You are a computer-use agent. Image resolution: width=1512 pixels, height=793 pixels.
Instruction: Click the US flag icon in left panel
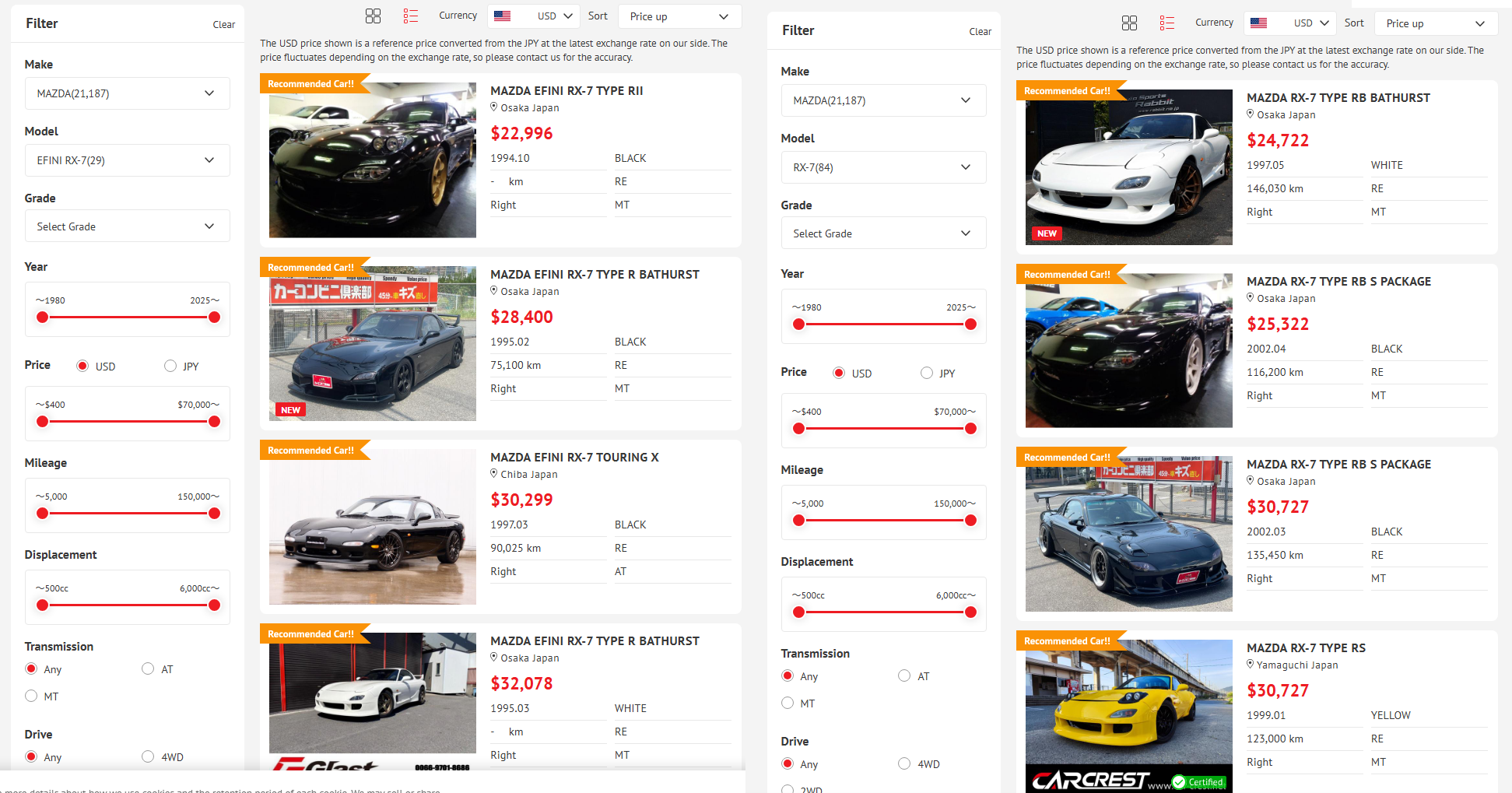(502, 16)
